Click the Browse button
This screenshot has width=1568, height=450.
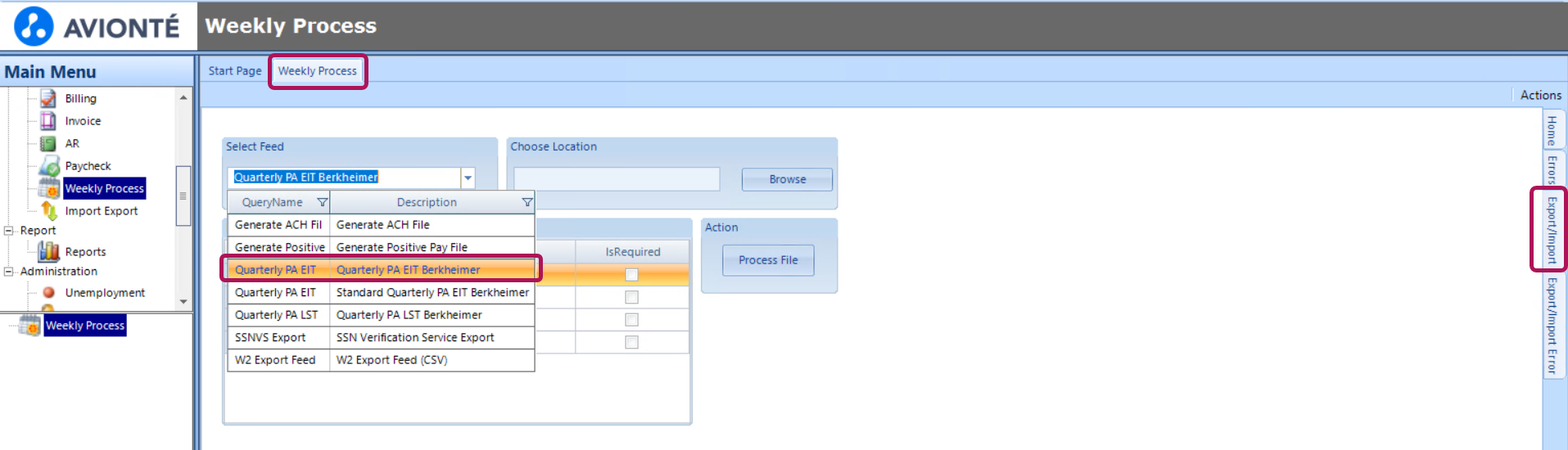pos(787,179)
